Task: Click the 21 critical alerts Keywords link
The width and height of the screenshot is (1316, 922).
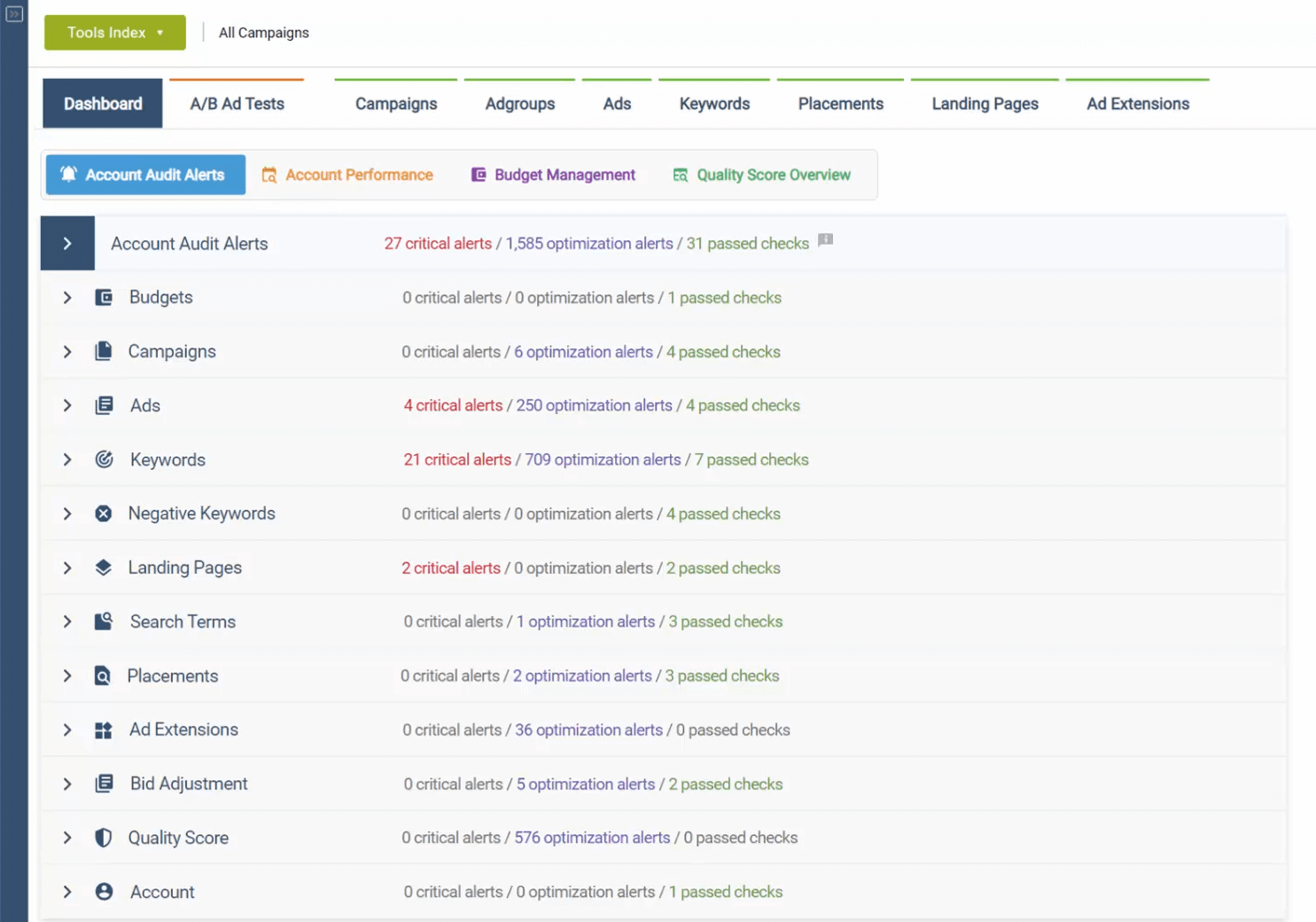Action: [457, 460]
